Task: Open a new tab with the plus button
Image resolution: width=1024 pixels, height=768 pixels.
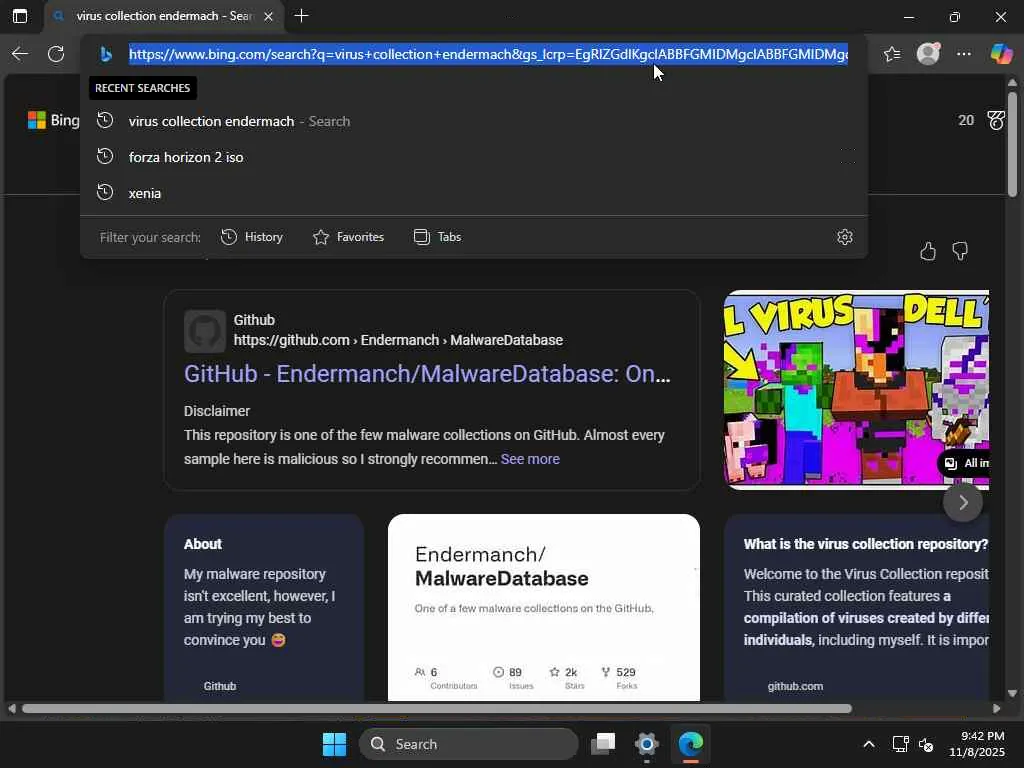Action: point(302,16)
